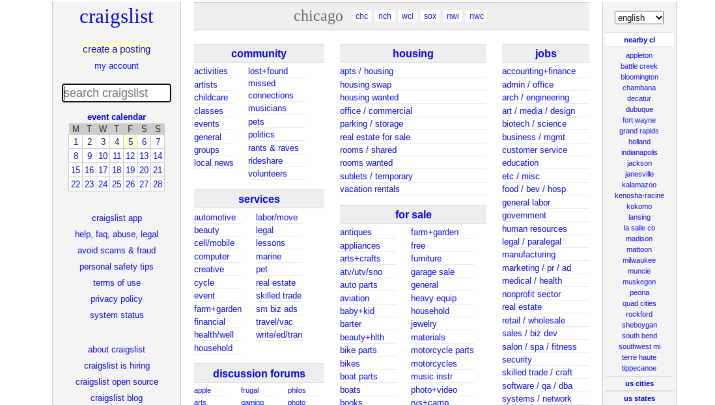
Task: Open personal safety tips link
Action: click(x=116, y=267)
